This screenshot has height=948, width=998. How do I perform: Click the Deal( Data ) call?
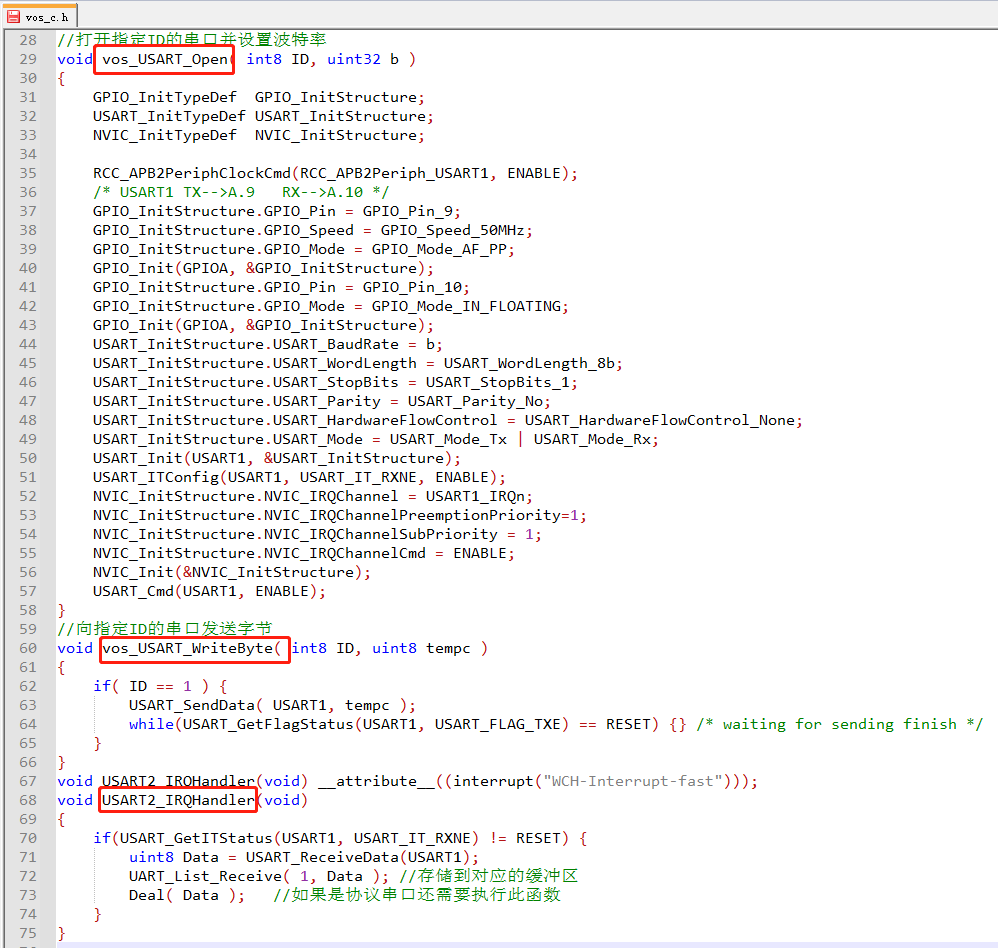pyautogui.click(x=186, y=895)
